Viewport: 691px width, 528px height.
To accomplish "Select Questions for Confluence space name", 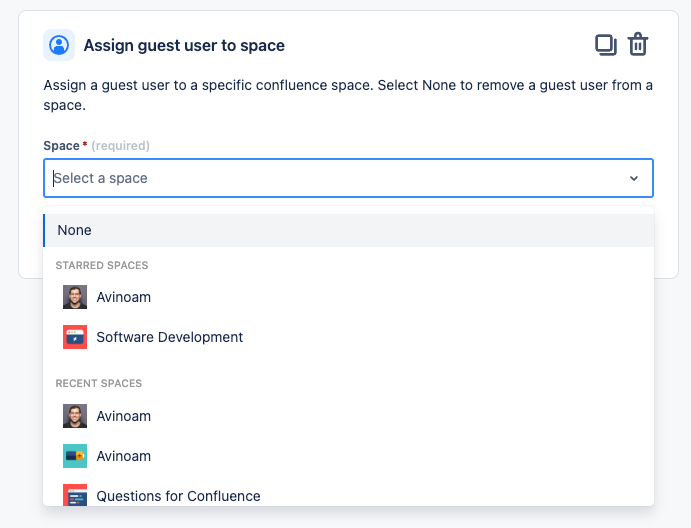I will [x=178, y=496].
